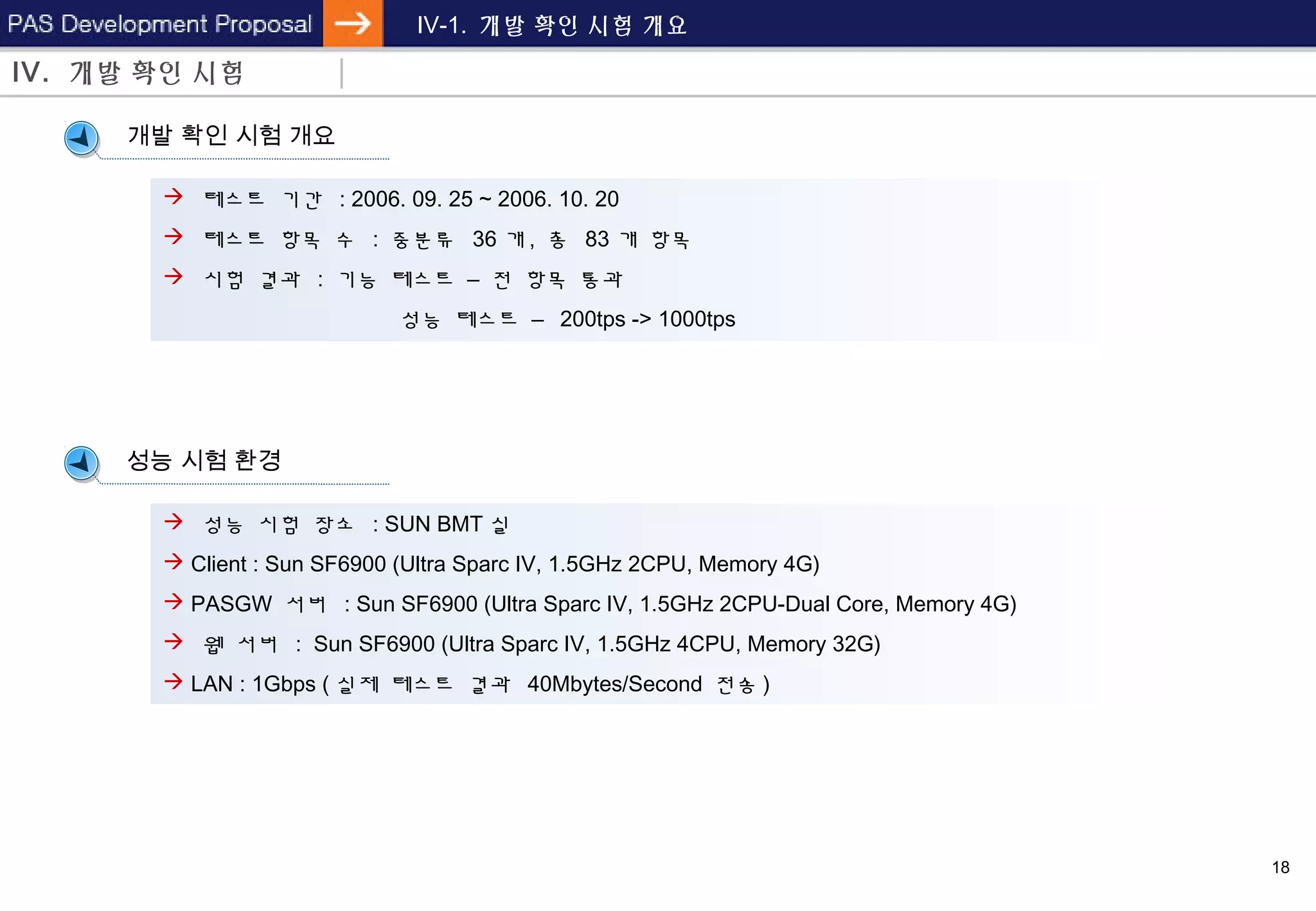Click the blue compass icon beside 성능 시험 환경

[x=82, y=463]
